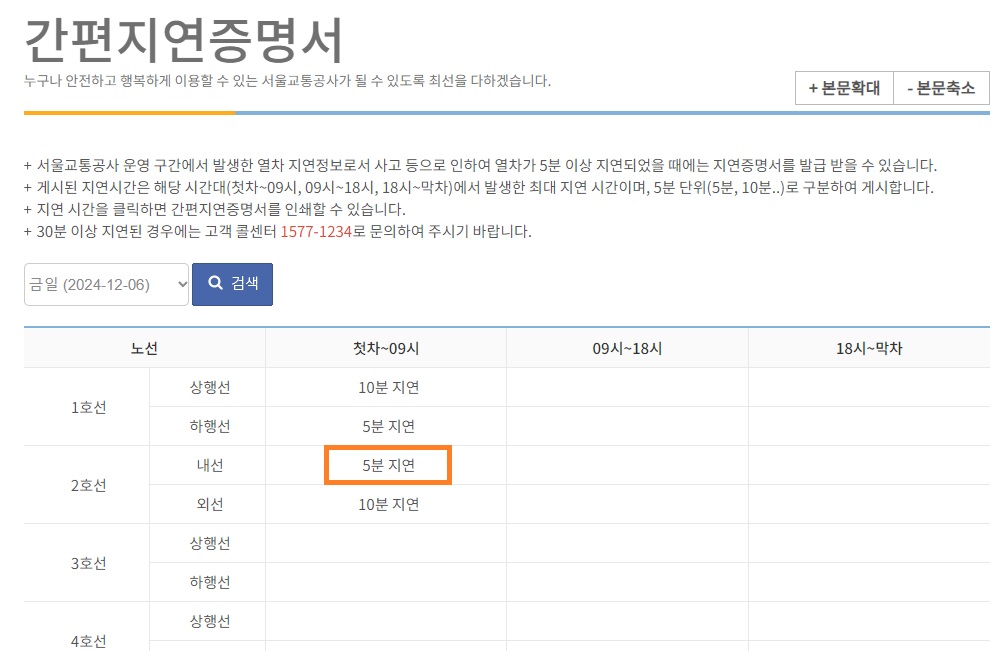
Task: Select the 첫차~09시 column header
Action: coord(388,347)
